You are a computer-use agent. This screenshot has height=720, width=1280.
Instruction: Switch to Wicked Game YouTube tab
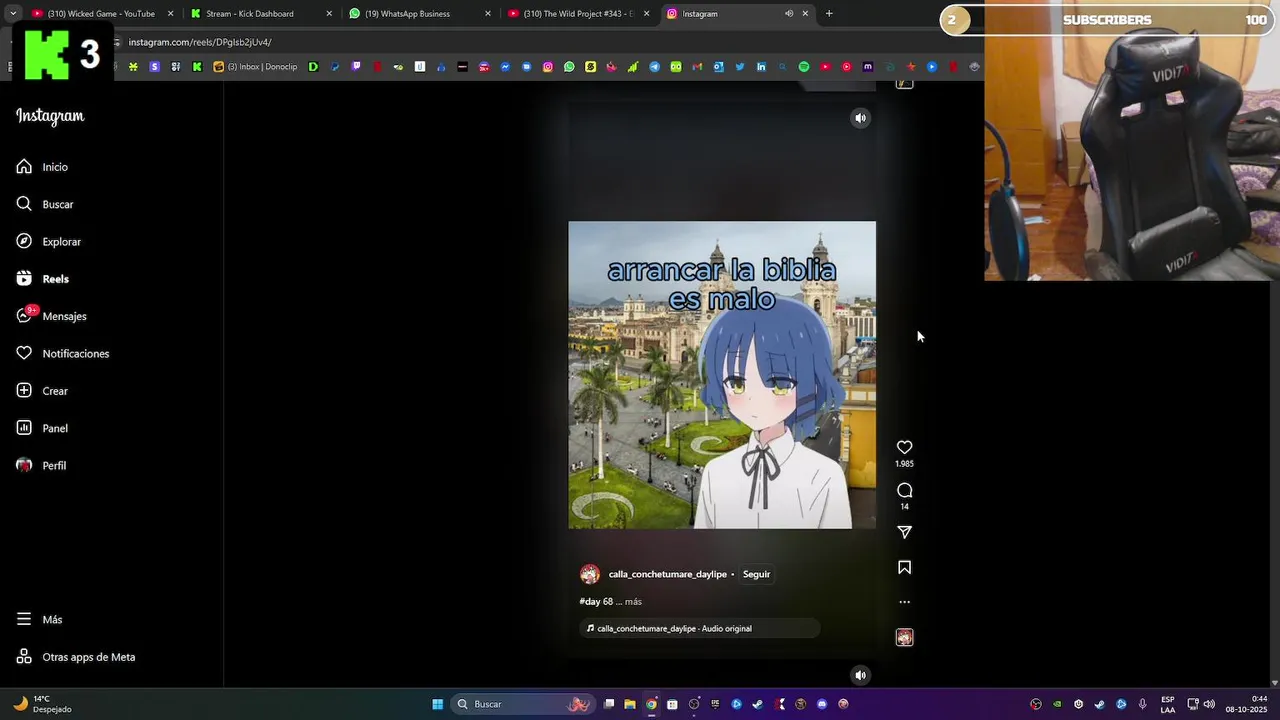[100, 14]
